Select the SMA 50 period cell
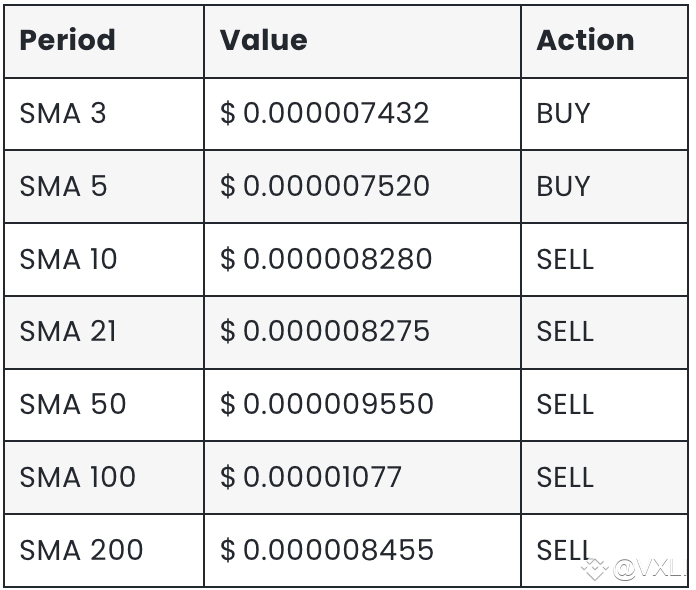Screen dimensions: 696x590 (73, 404)
